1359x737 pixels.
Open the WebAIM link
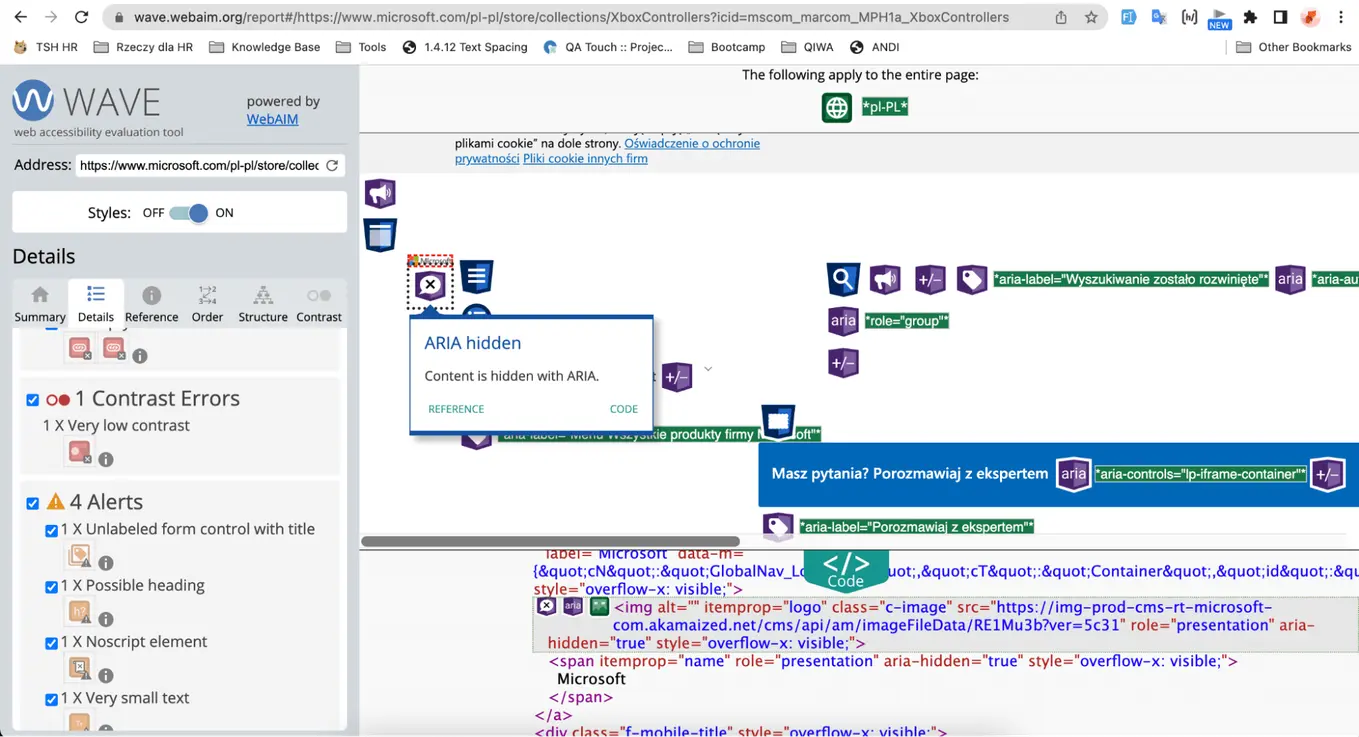click(x=272, y=118)
